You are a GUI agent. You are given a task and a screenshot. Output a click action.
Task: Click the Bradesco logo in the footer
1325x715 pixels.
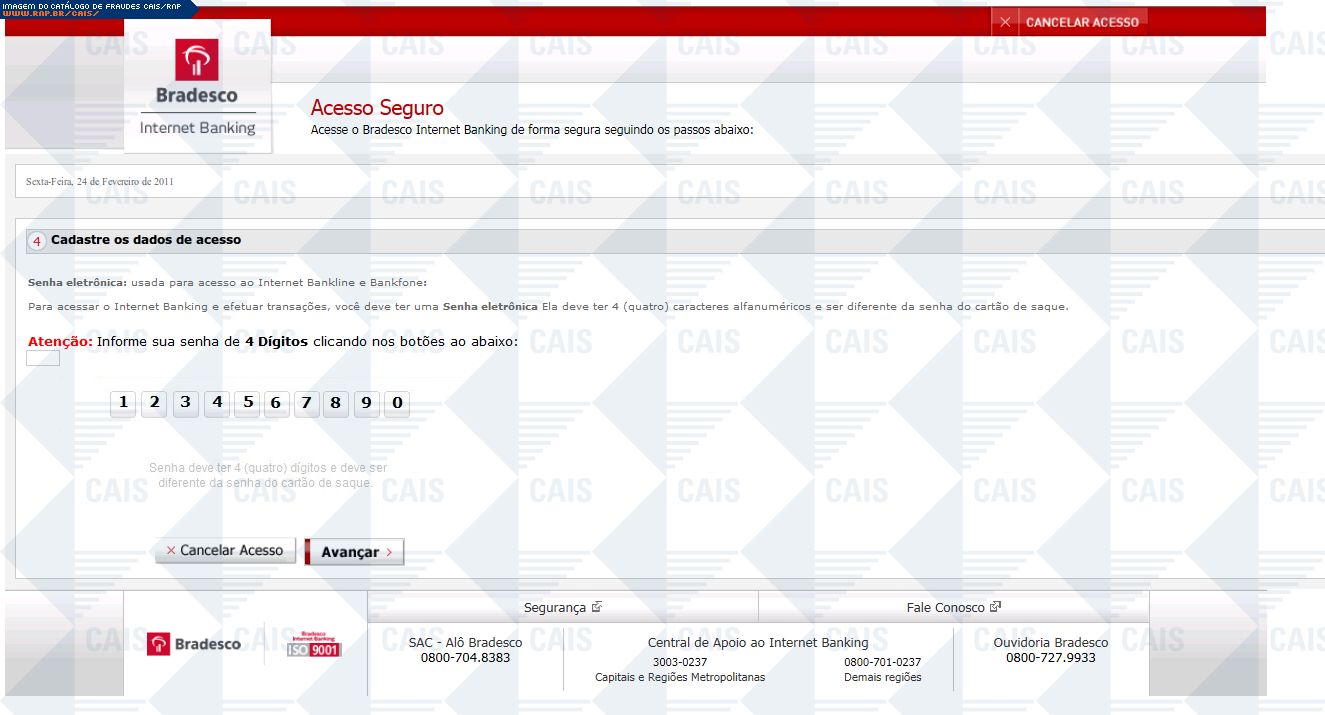(x=194, y=644)
